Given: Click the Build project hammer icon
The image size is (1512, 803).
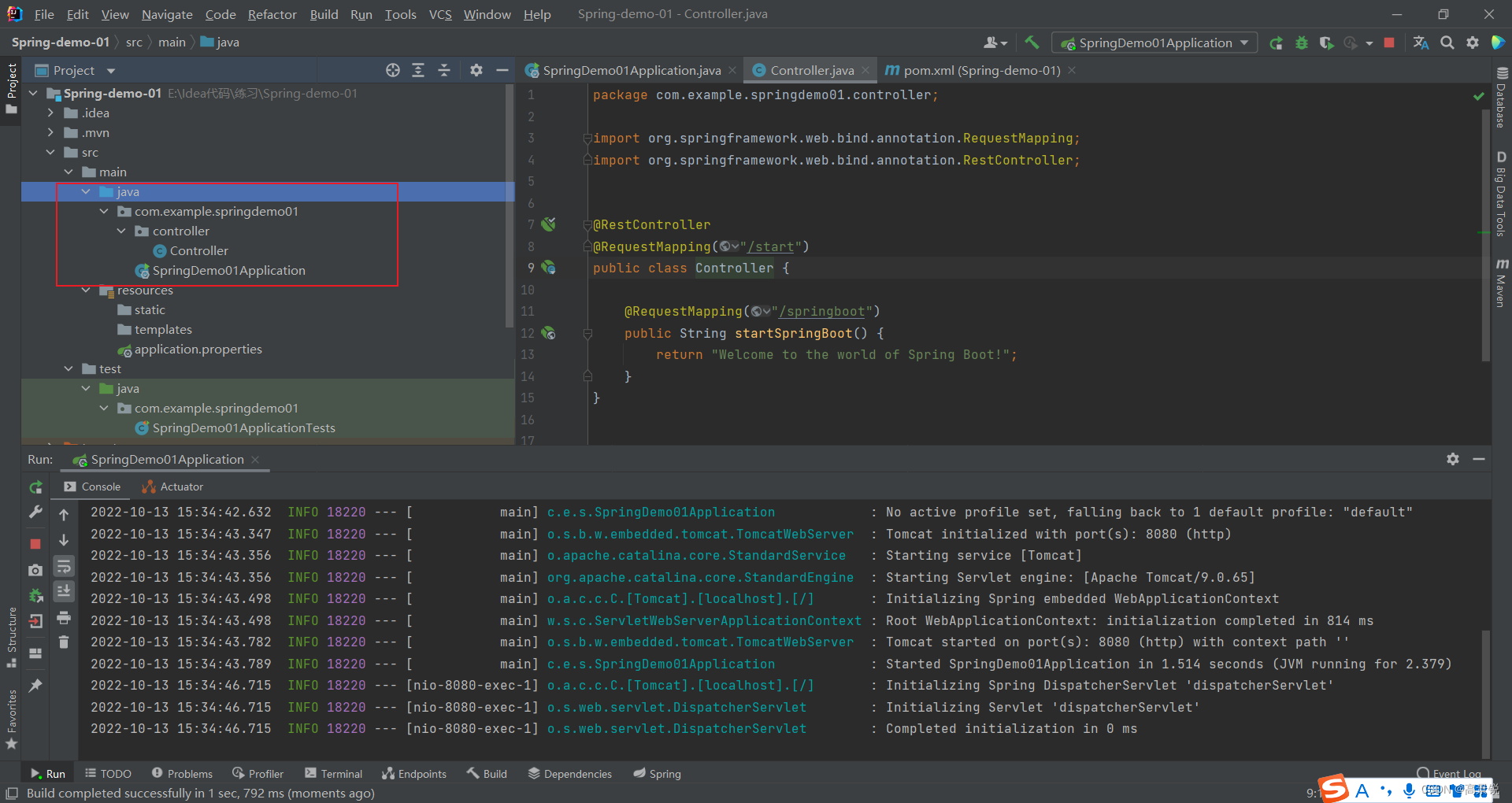Looking at the screenshot, I should click(x=1032, y=43).
